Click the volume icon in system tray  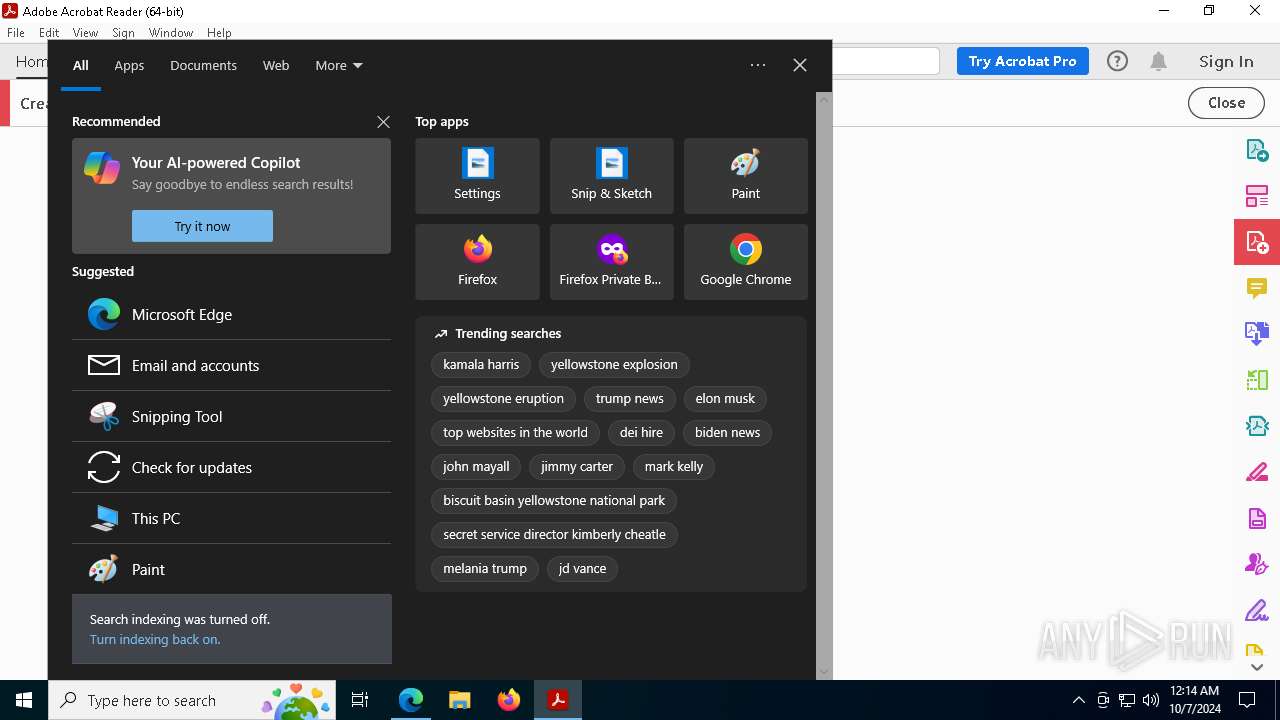1151,700
